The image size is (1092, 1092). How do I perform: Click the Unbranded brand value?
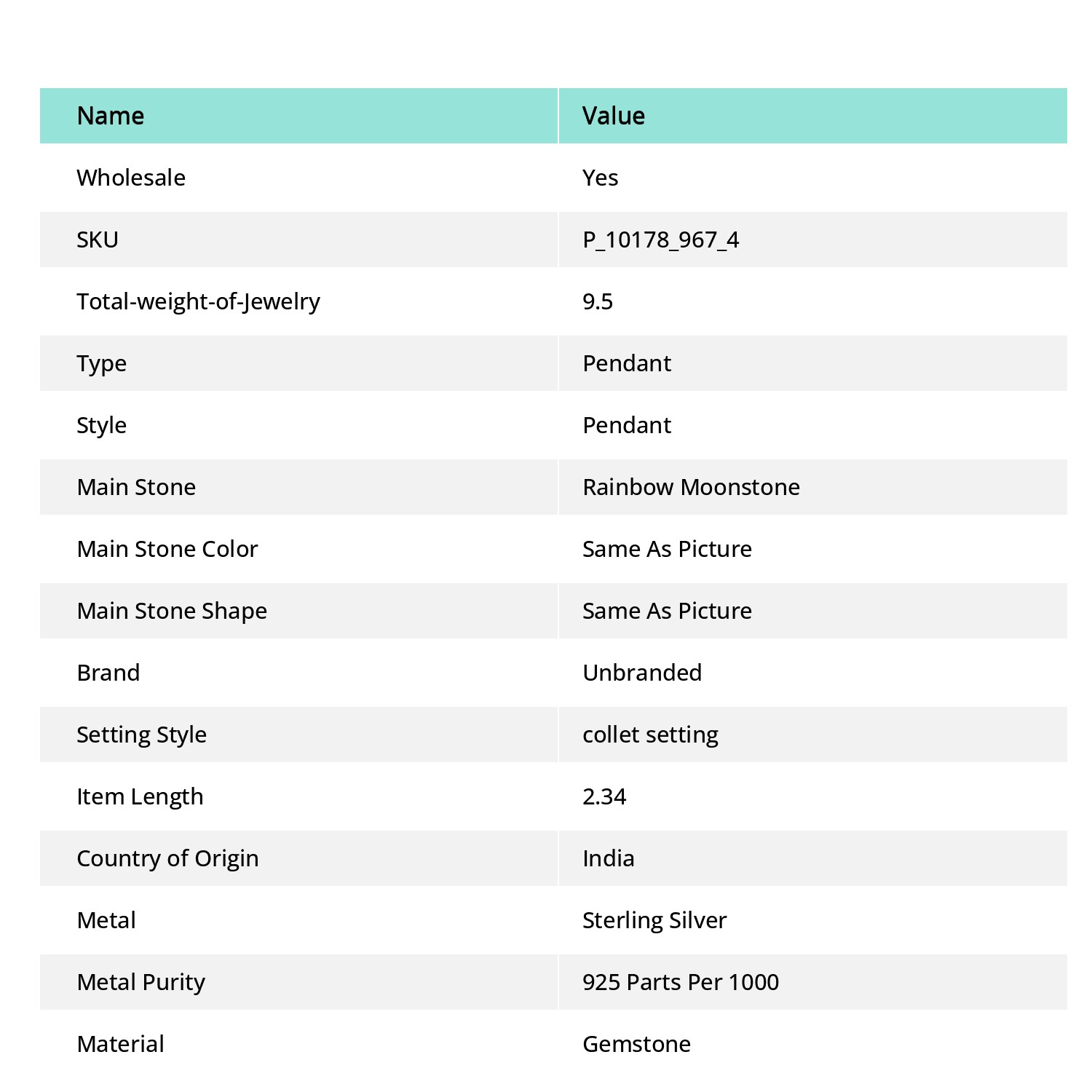click(x=642, y=673)
